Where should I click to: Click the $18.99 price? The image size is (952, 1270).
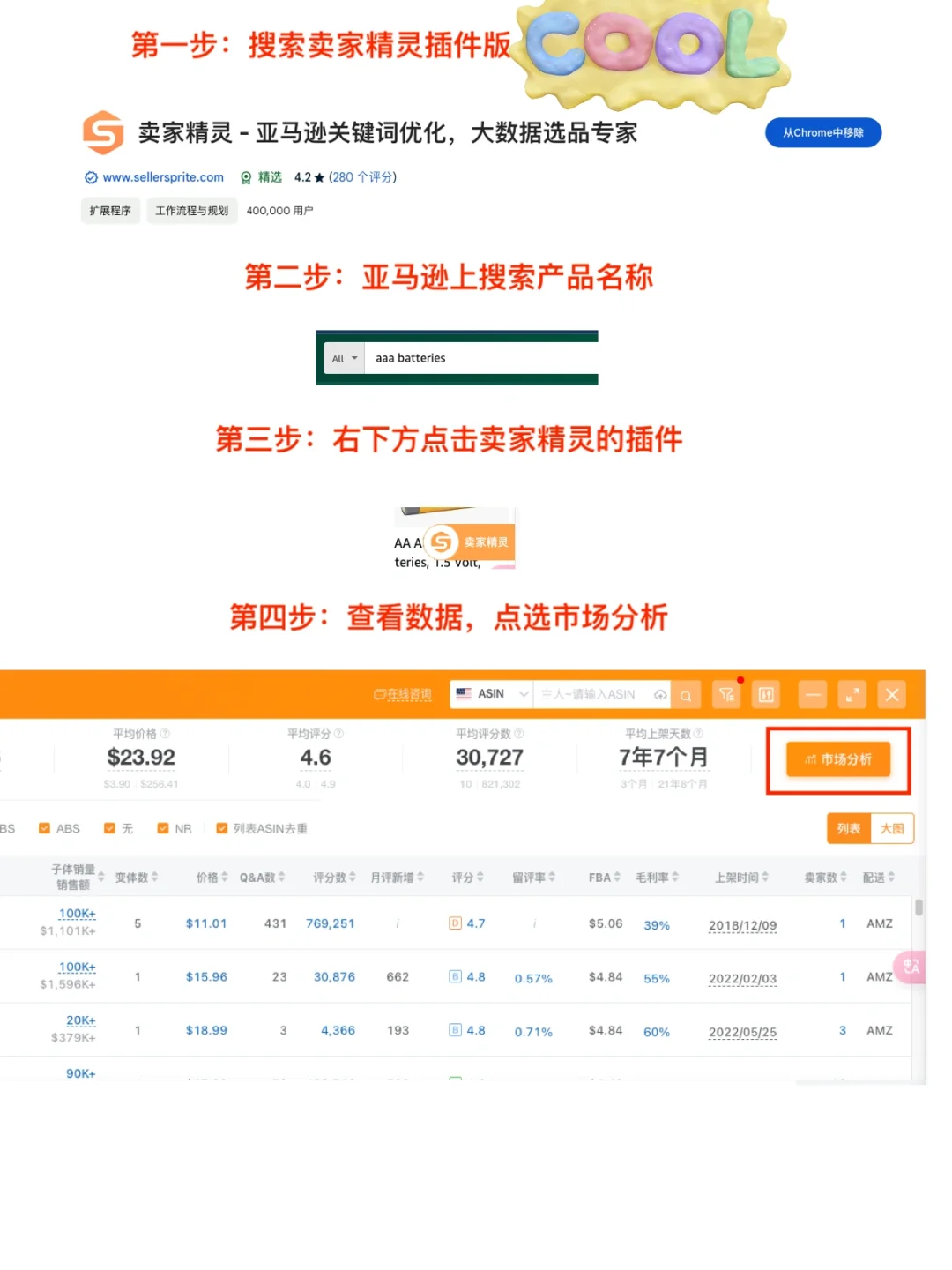point(206,1029)
